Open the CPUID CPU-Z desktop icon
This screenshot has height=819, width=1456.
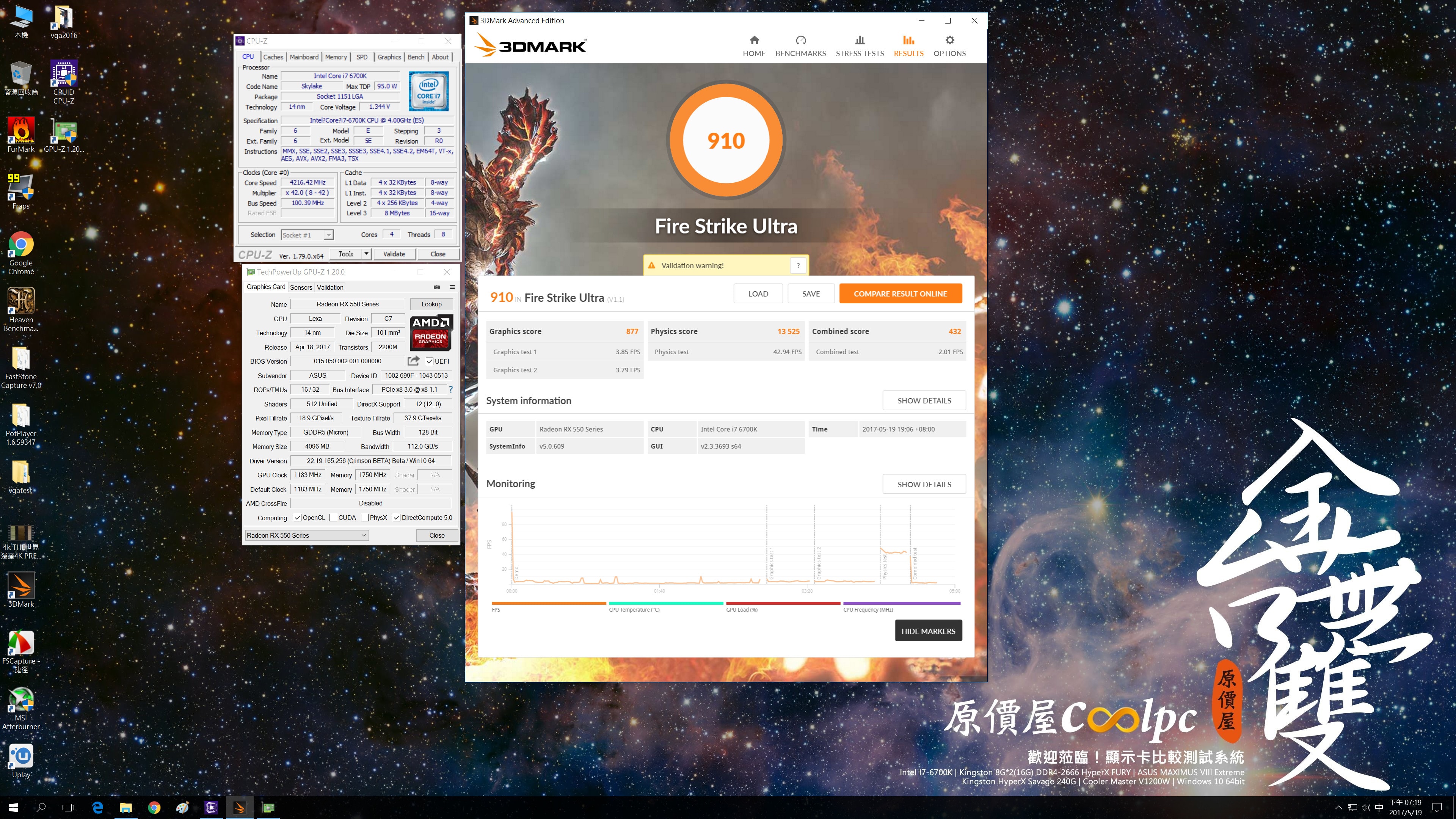[x=63, y=82]
